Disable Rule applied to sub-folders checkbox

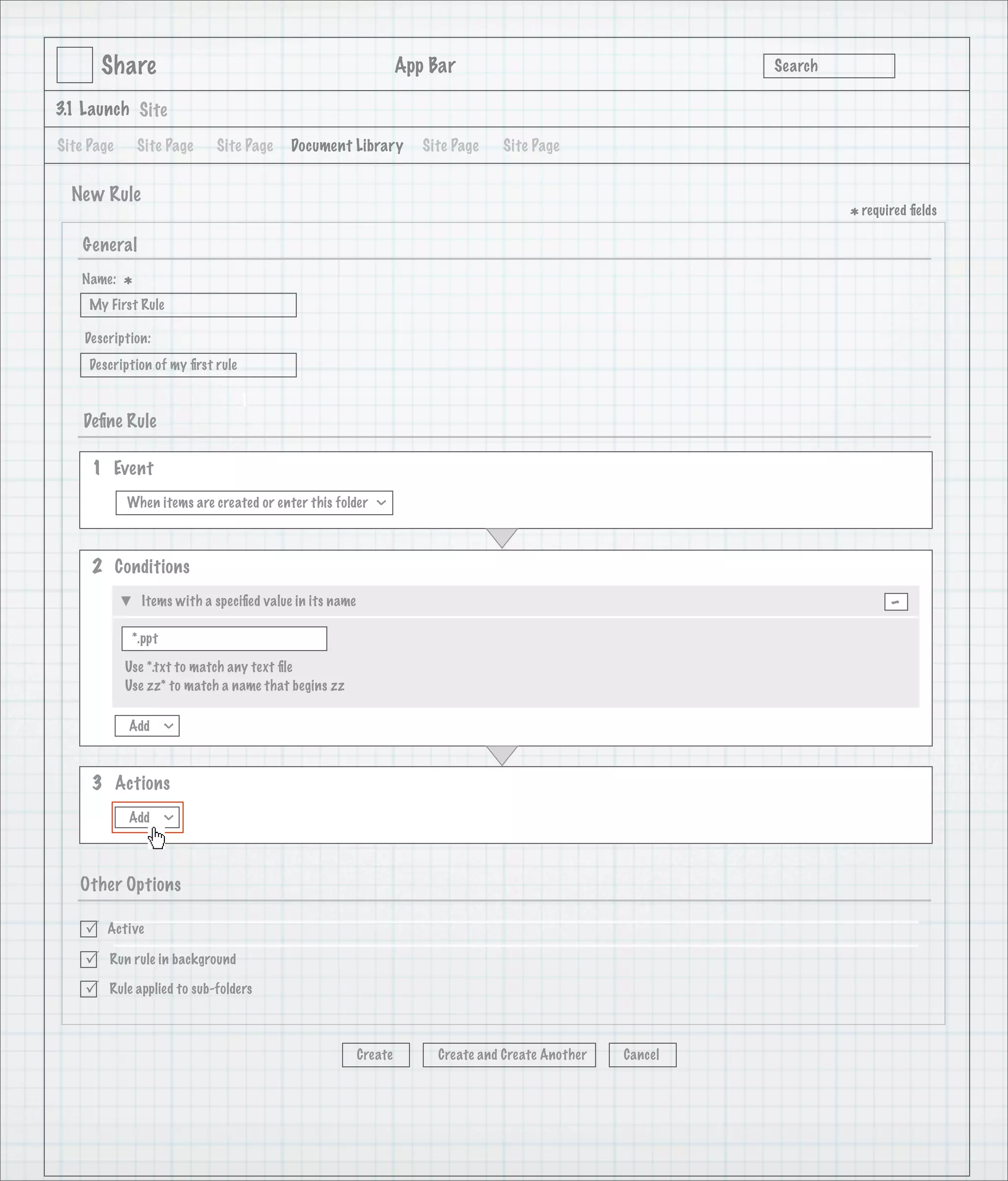tap(89, 989)
